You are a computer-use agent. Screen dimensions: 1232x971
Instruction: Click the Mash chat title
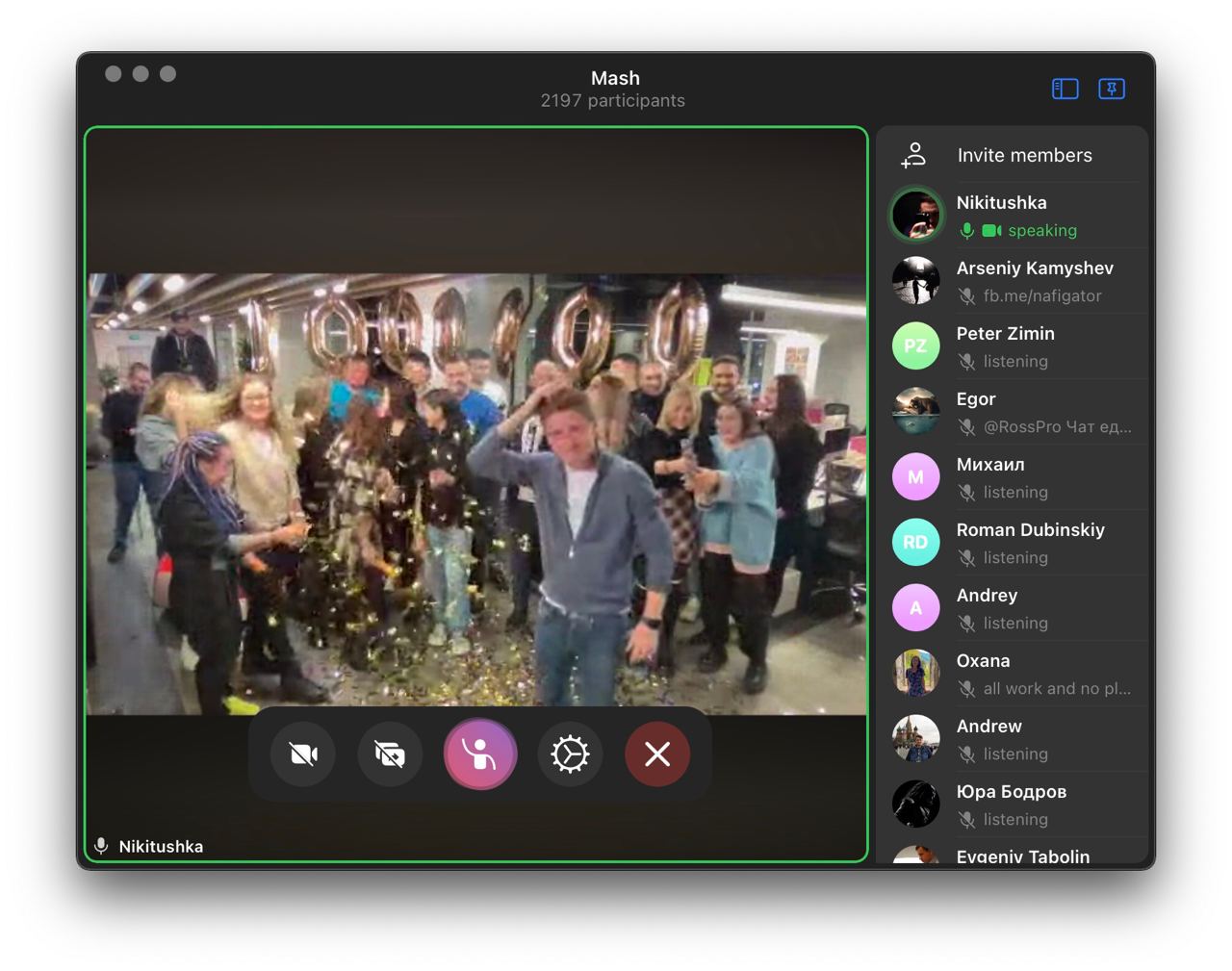(615, 78)
